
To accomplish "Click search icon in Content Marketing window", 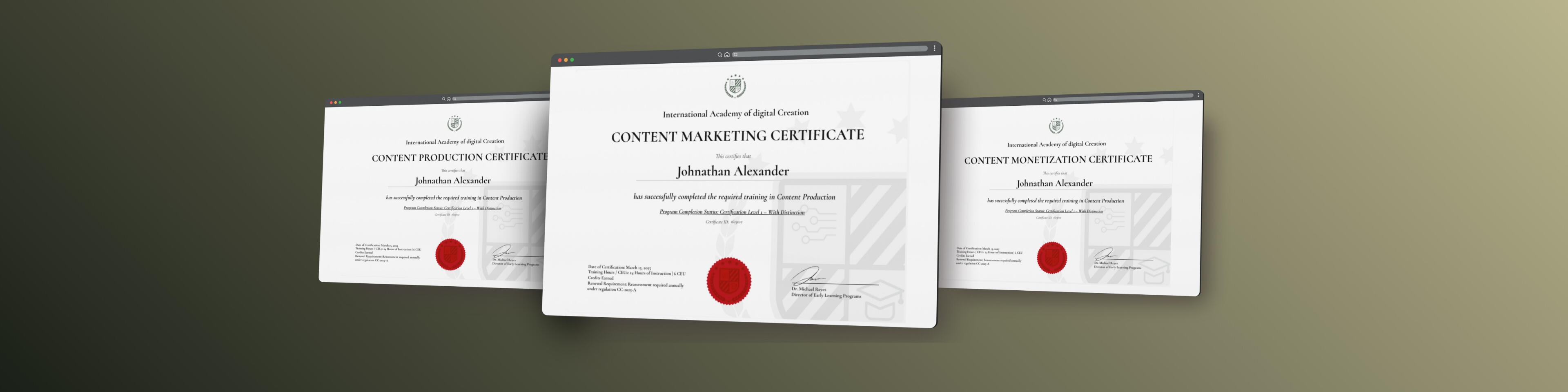I will click(x=719, y=55).
